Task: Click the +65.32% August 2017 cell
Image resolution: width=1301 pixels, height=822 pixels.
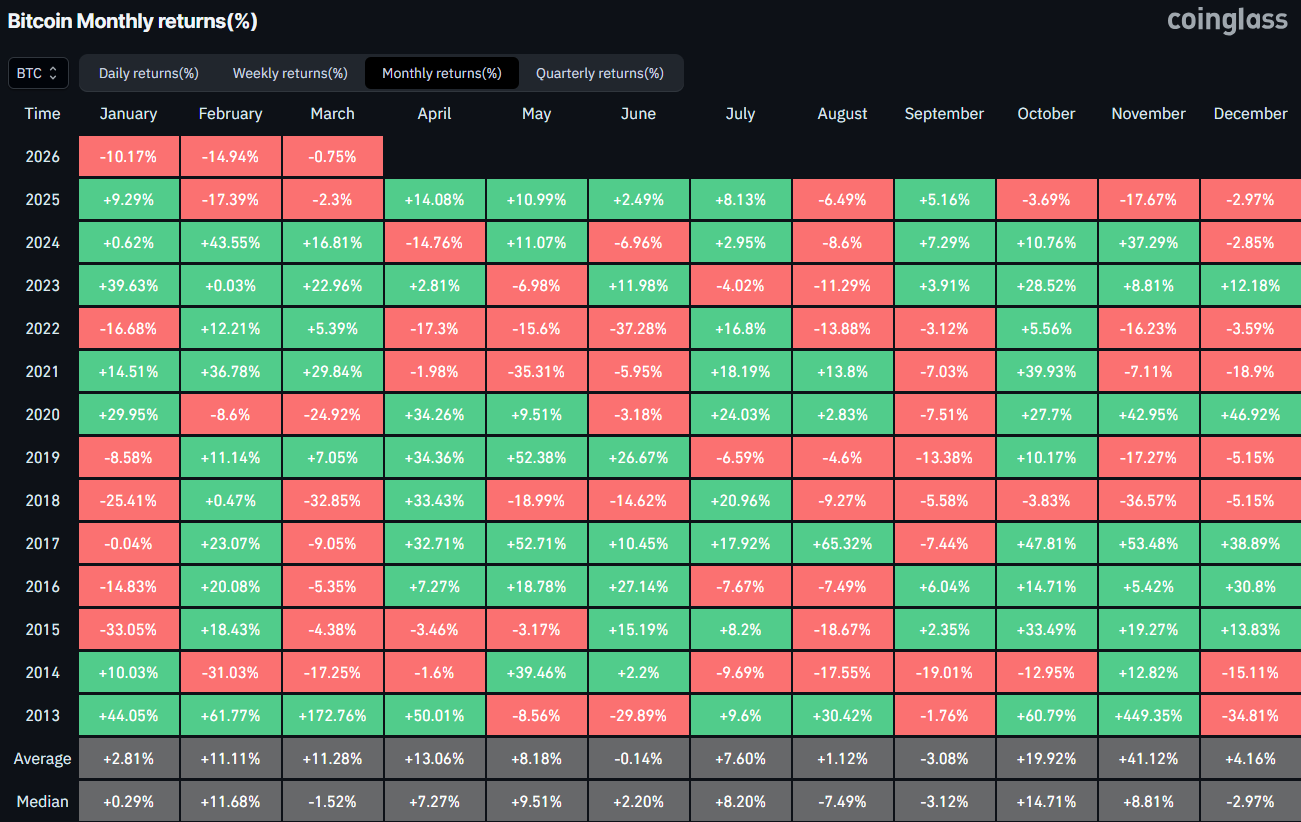Action: 842,543
